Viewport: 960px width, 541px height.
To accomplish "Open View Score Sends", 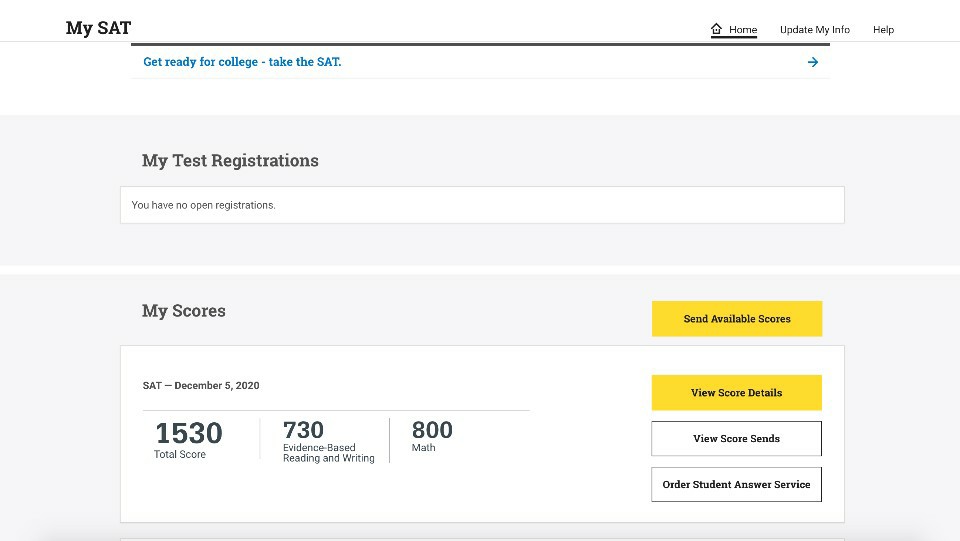I will point(737,438).
